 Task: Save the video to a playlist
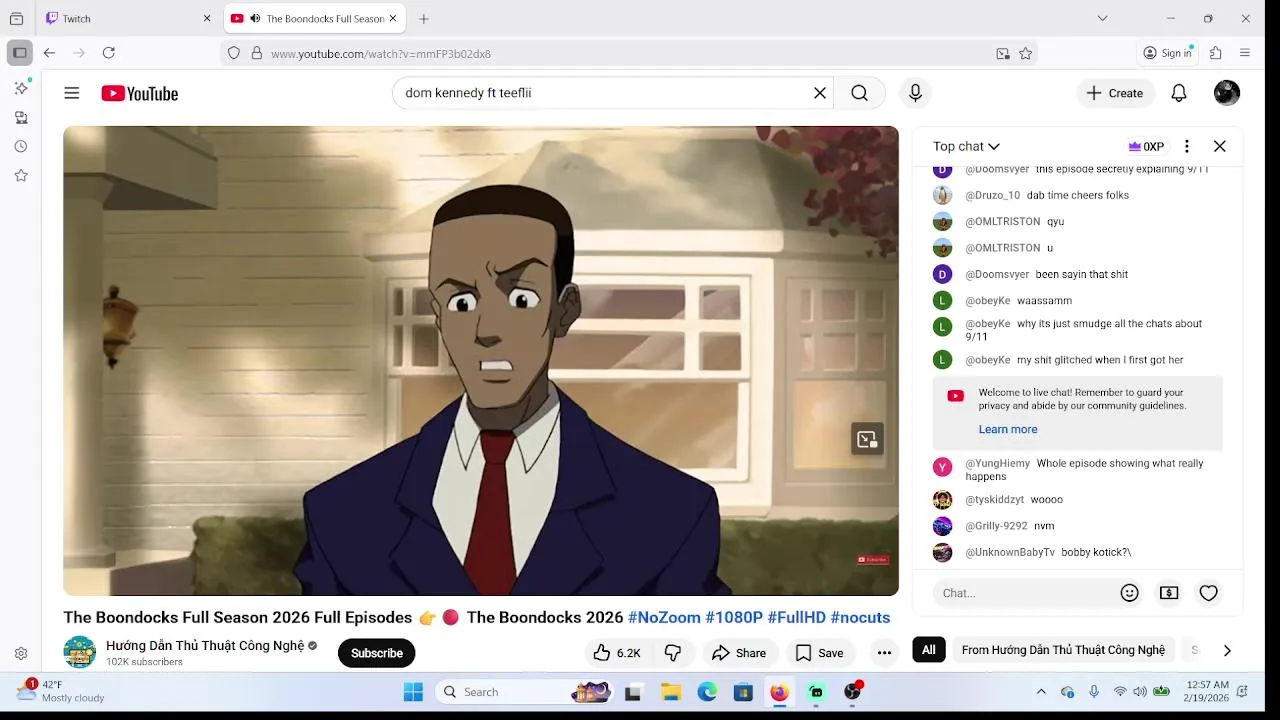click(x=819, y=653)
